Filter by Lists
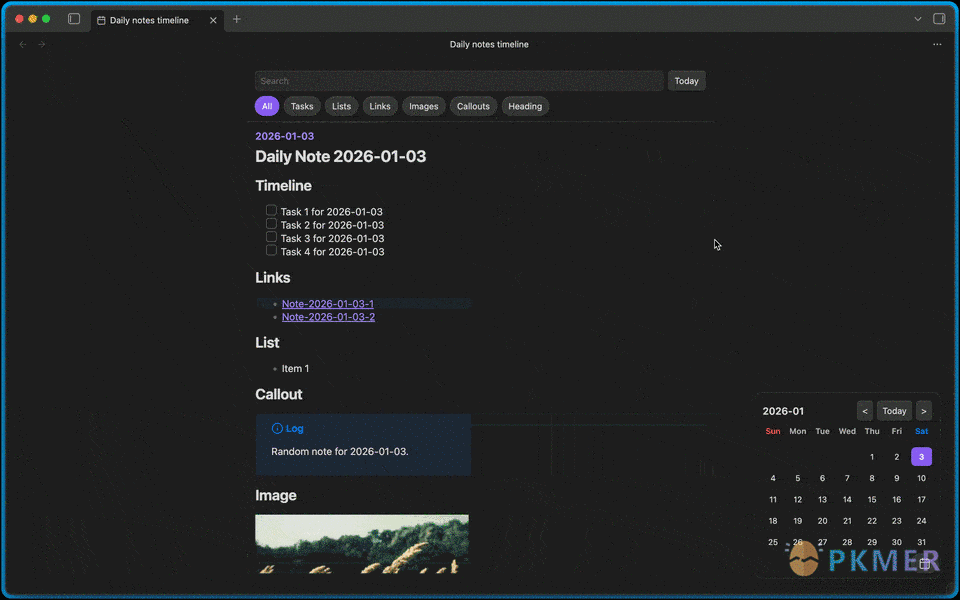 341,106
